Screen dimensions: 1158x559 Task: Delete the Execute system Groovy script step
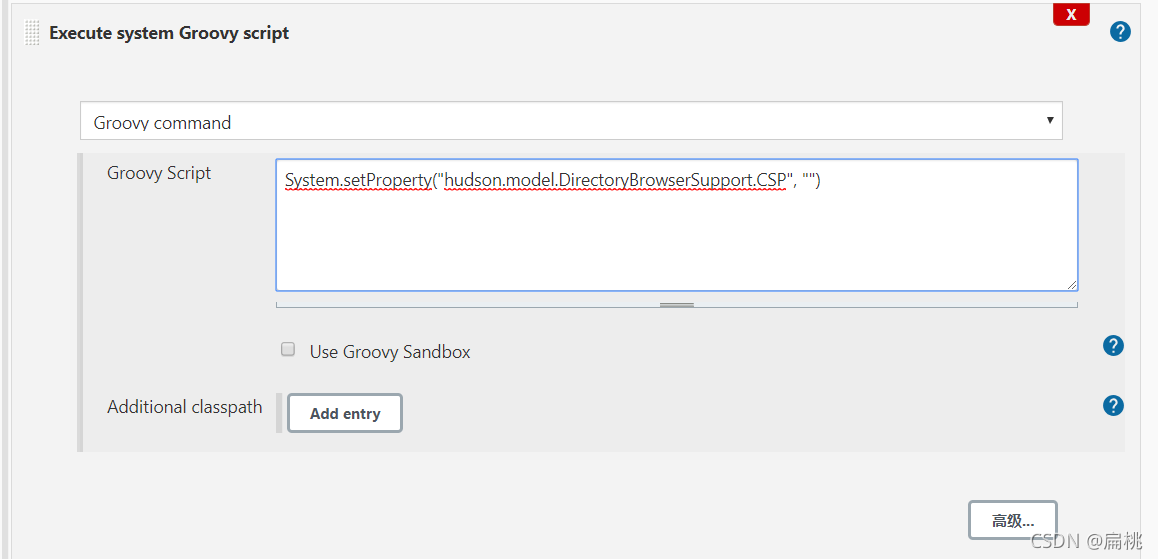pos(1071,14)
